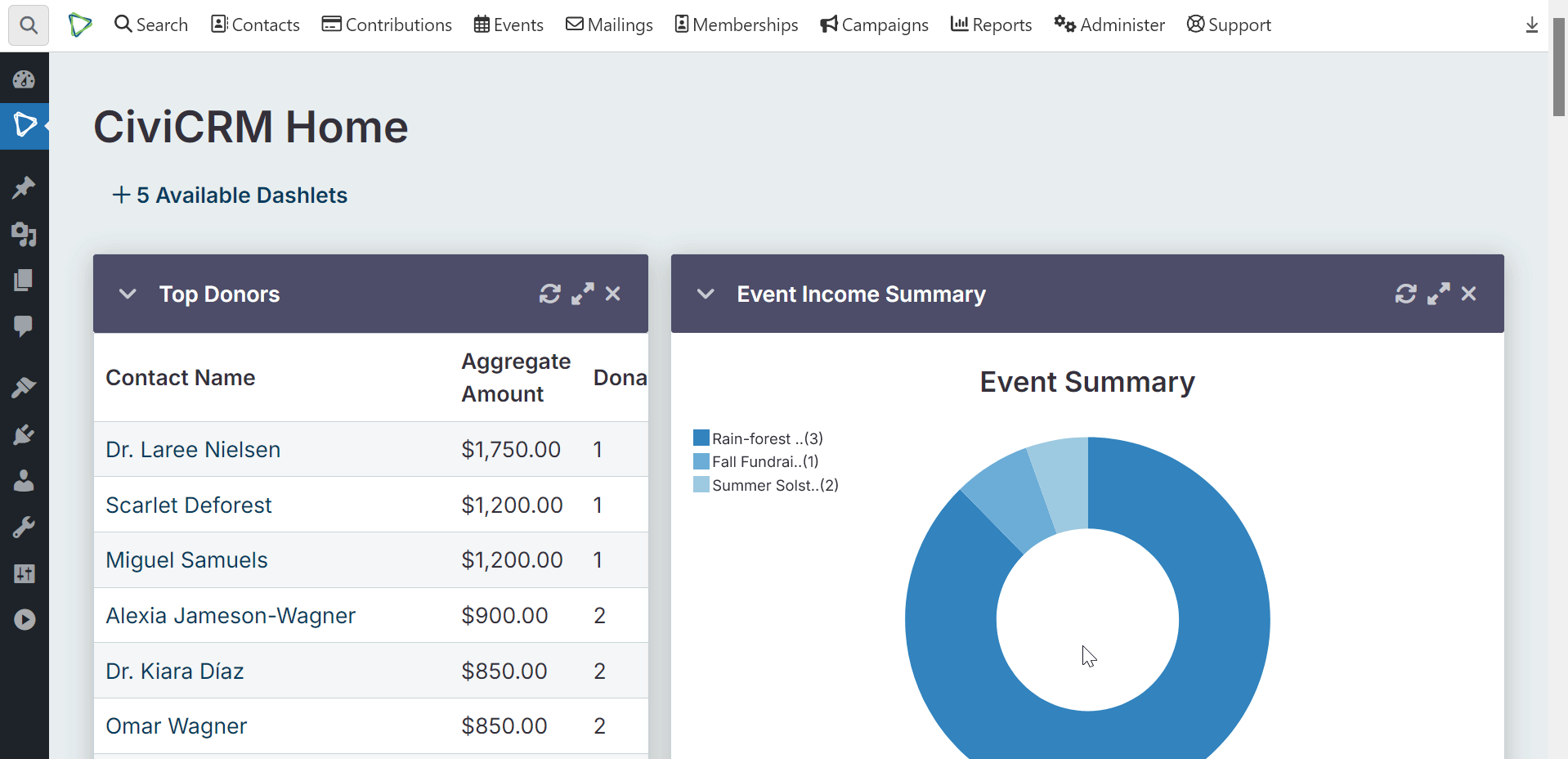The width and height of the screenshot is (1568, 759).
Task: Collapse the Top Donors dashlet
Action: click(128, 294)
